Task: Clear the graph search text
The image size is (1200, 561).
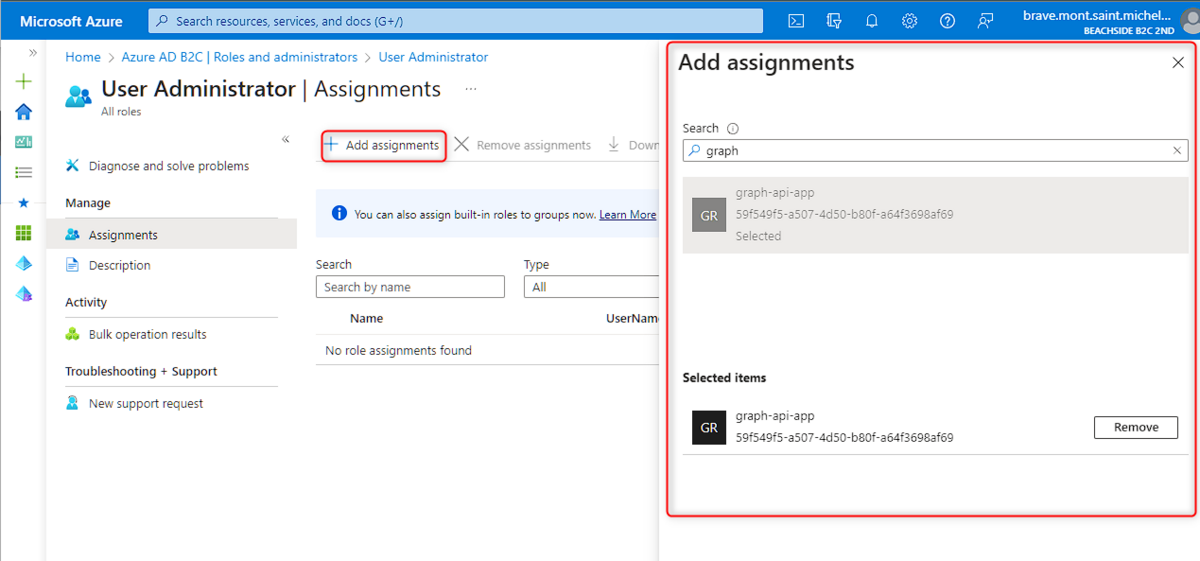Action: pos(1177,151)
